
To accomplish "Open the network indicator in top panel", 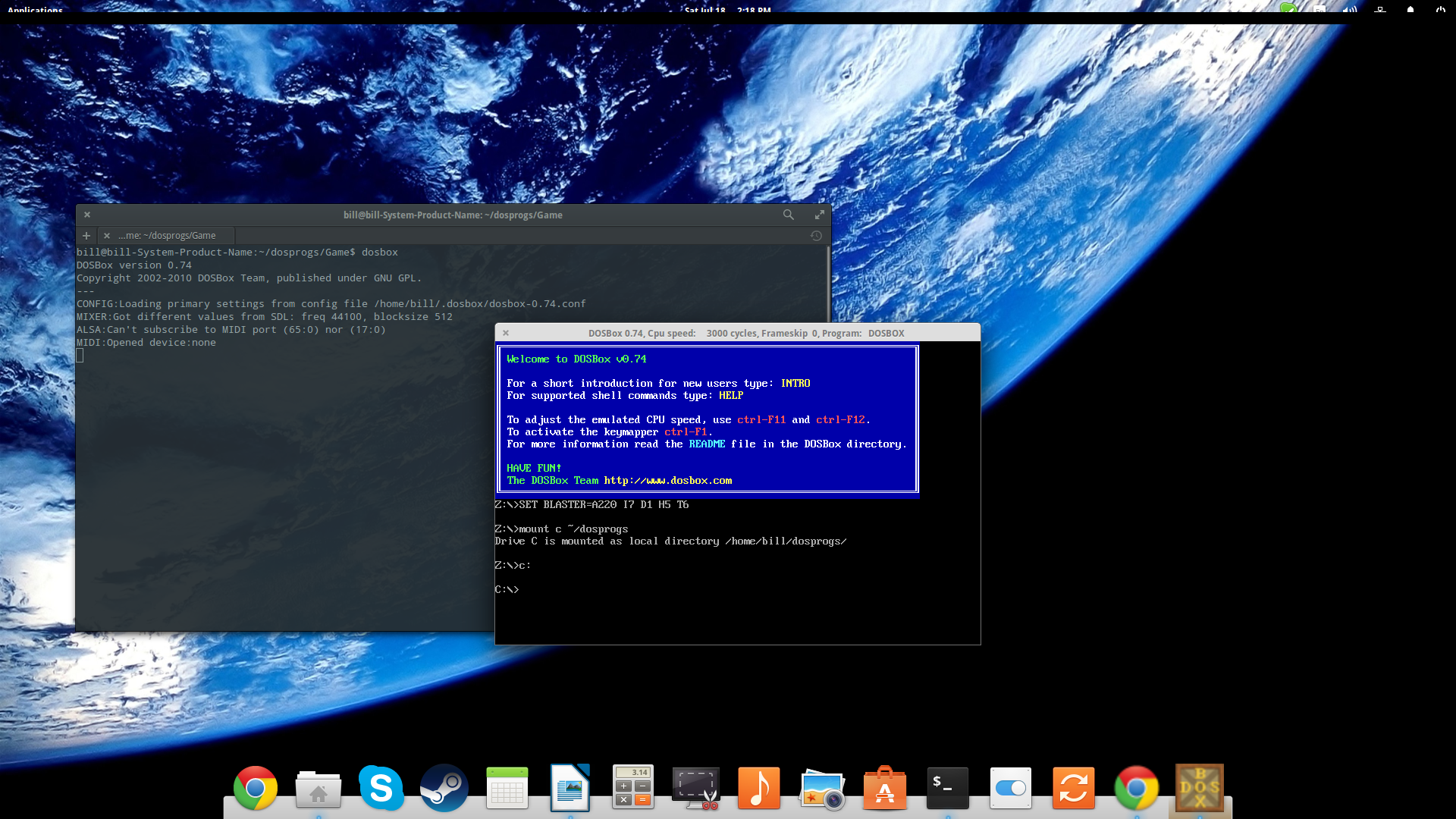I will coord(1380,10).
